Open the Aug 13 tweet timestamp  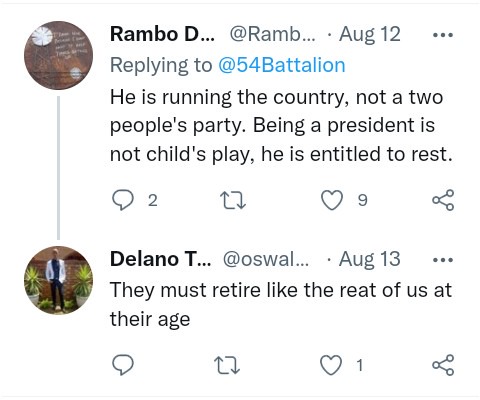tap(370, 259)
